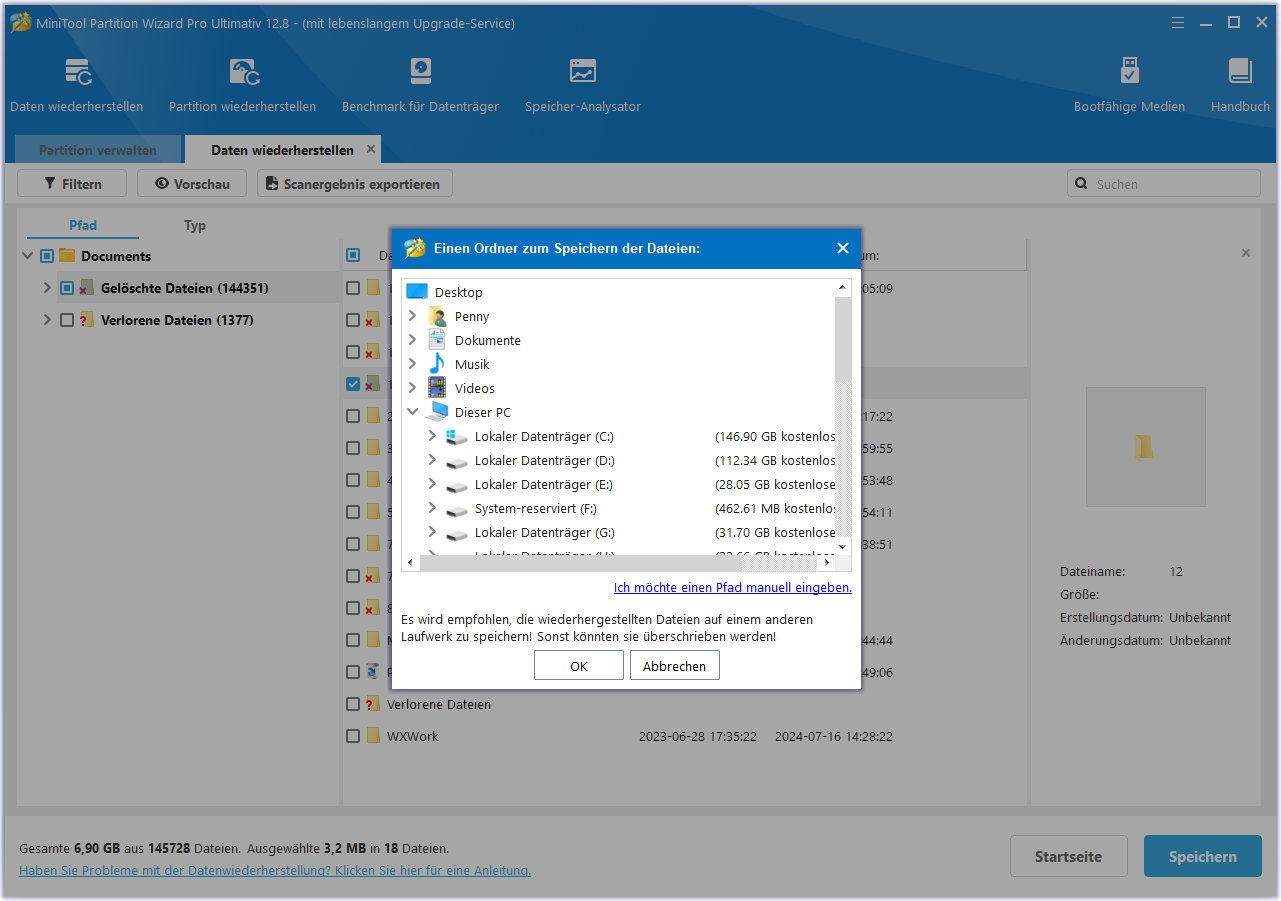Collapse the Documents tree node
This screenshot has width=1281, height=901.
(27, 256)
